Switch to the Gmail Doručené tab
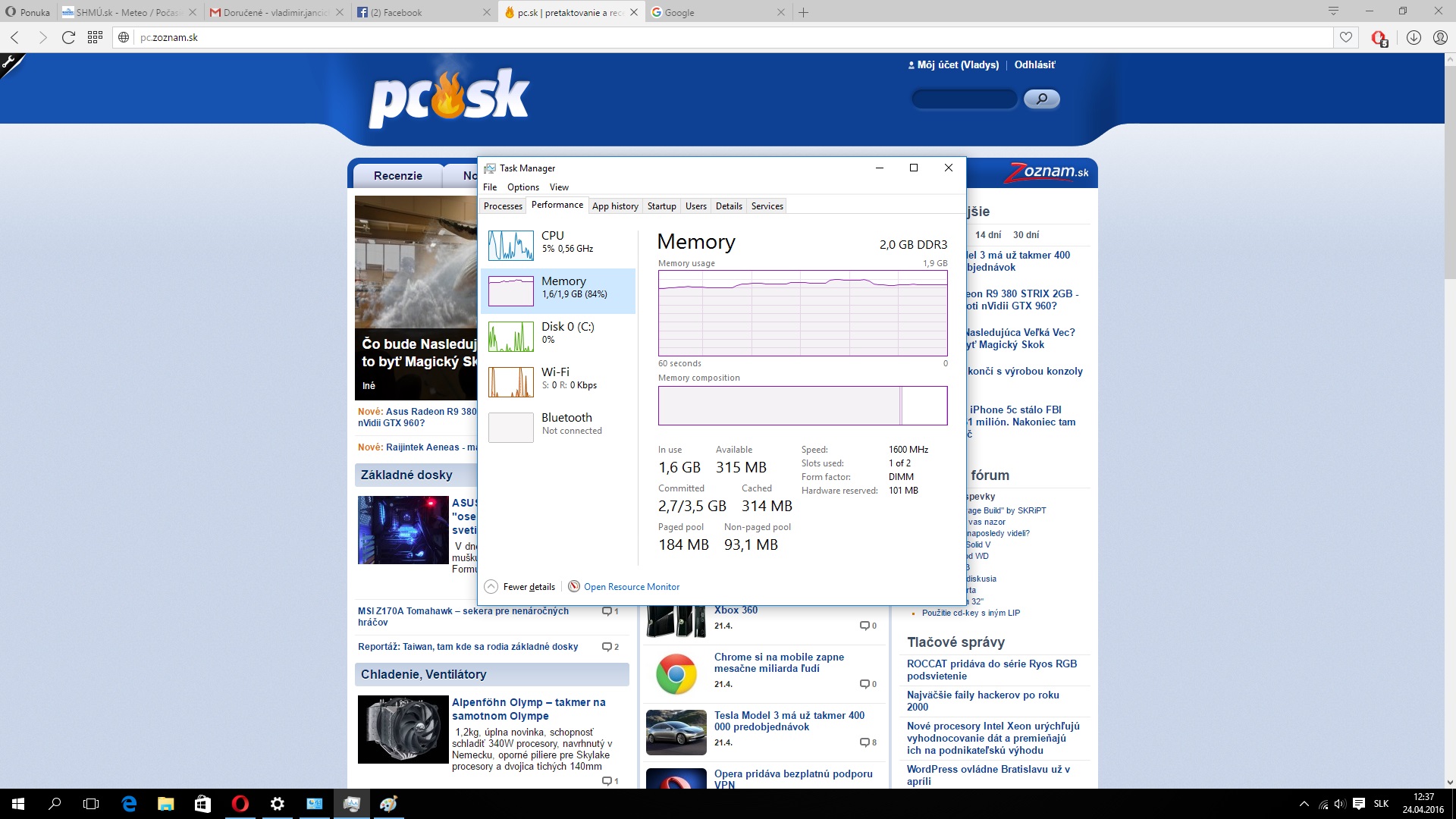 click(x=278, y=12)
